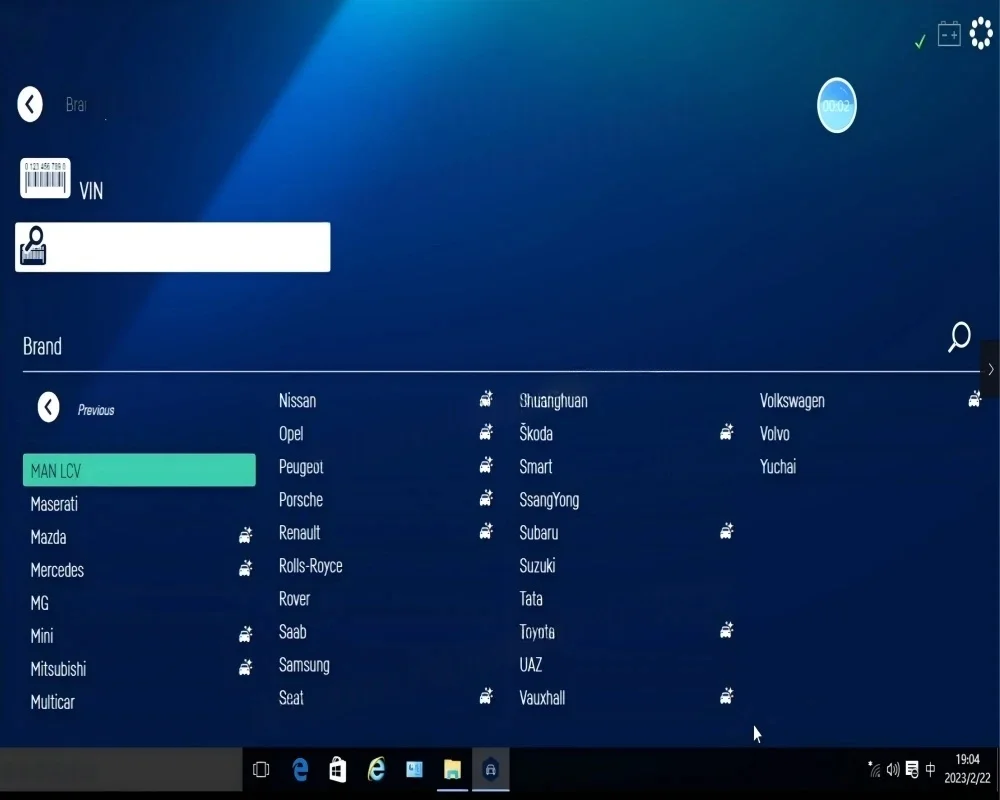Select the Rolls-Royce brand
The width and height of the screenshot is (1000, 800).
311,566
